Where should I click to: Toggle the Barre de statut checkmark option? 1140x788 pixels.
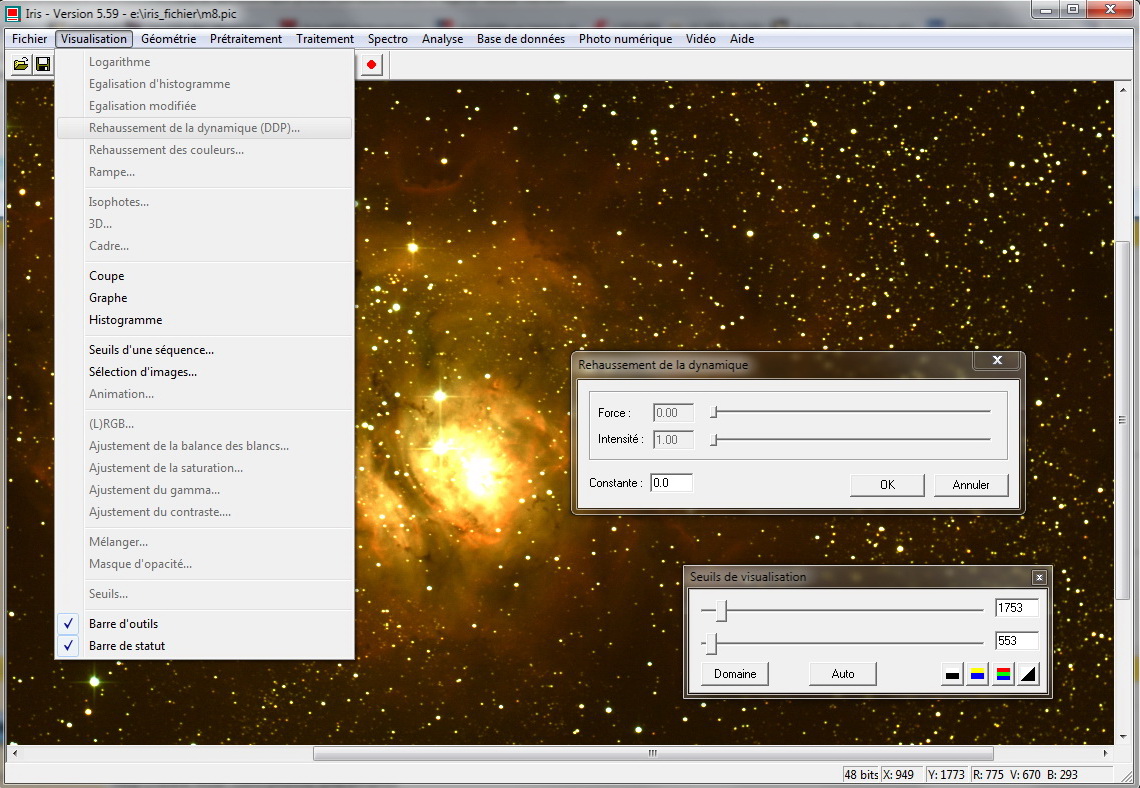tap(205, 646)
